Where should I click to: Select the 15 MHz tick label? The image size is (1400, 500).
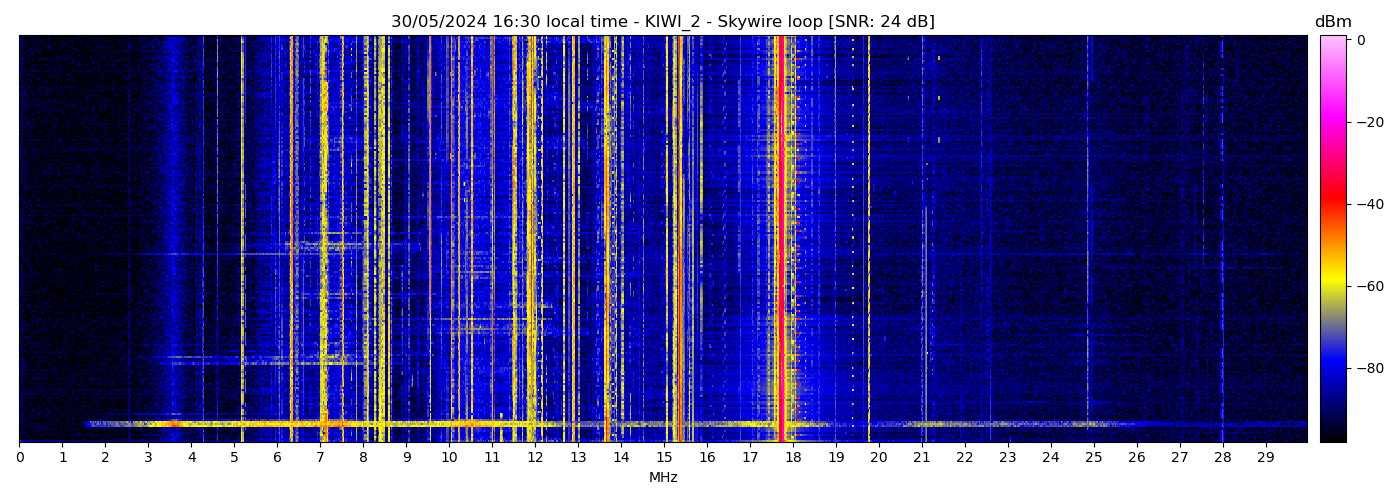pyautogui.click(x=664, y=458)
